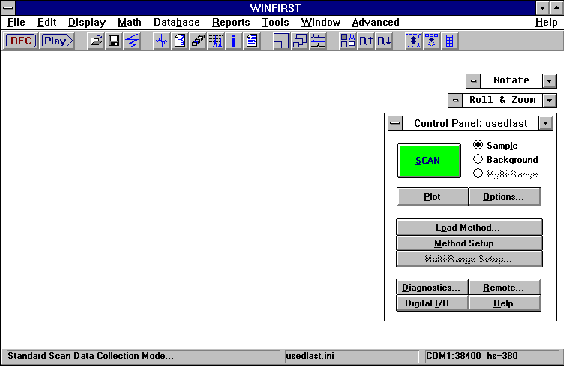Screen dimensions: 564x366
Task: Click the Roll & Zoom title bar
Action: [502, 100]
